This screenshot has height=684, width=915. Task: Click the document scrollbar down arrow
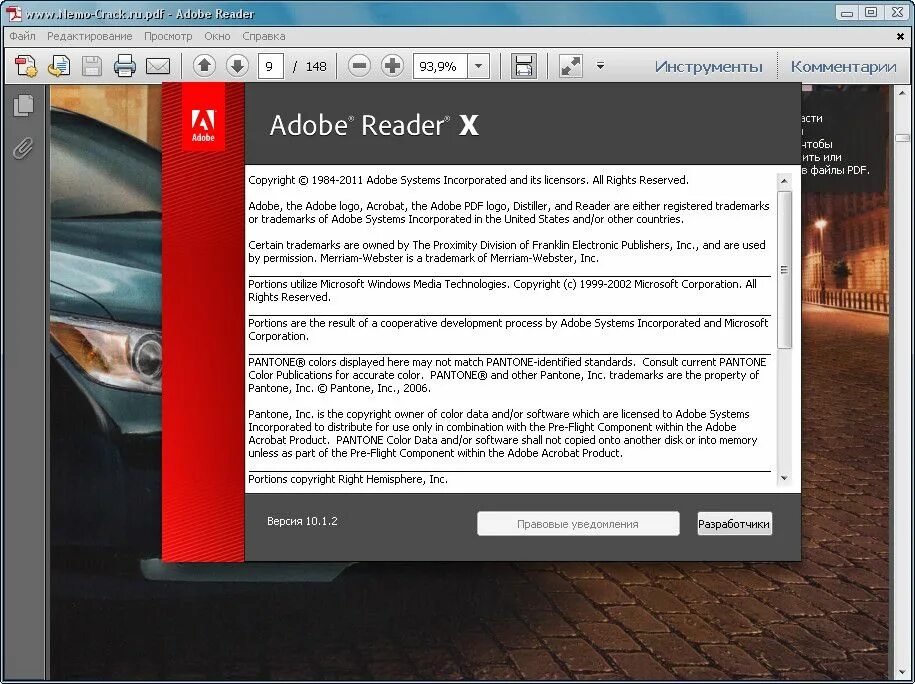902,672
